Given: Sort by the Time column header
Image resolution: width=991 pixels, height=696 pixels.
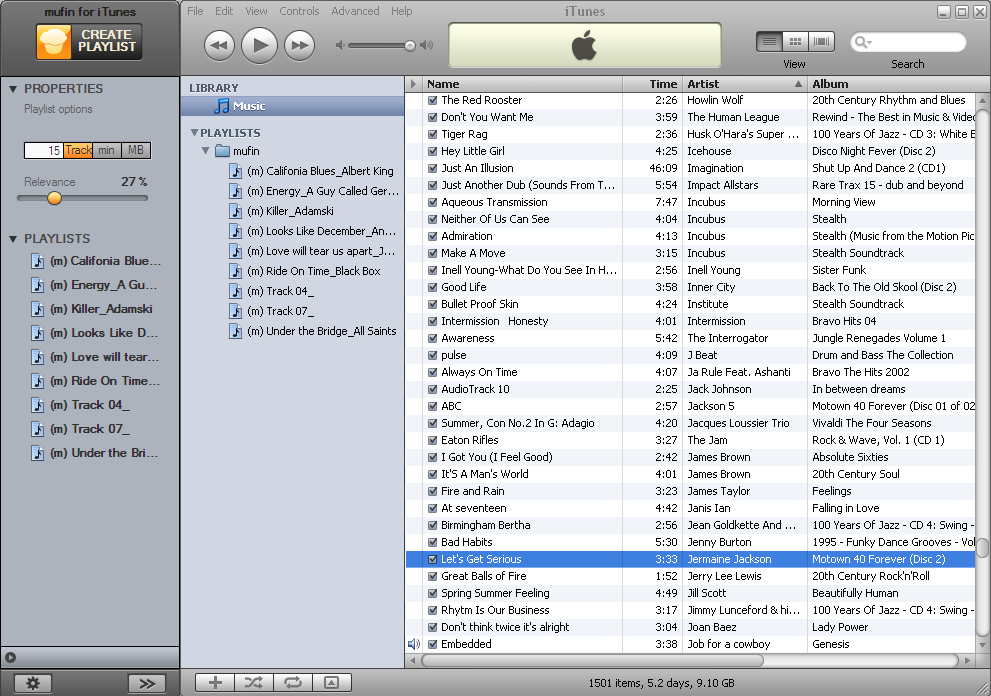Looking at the screenshot, I should (652, 84).
